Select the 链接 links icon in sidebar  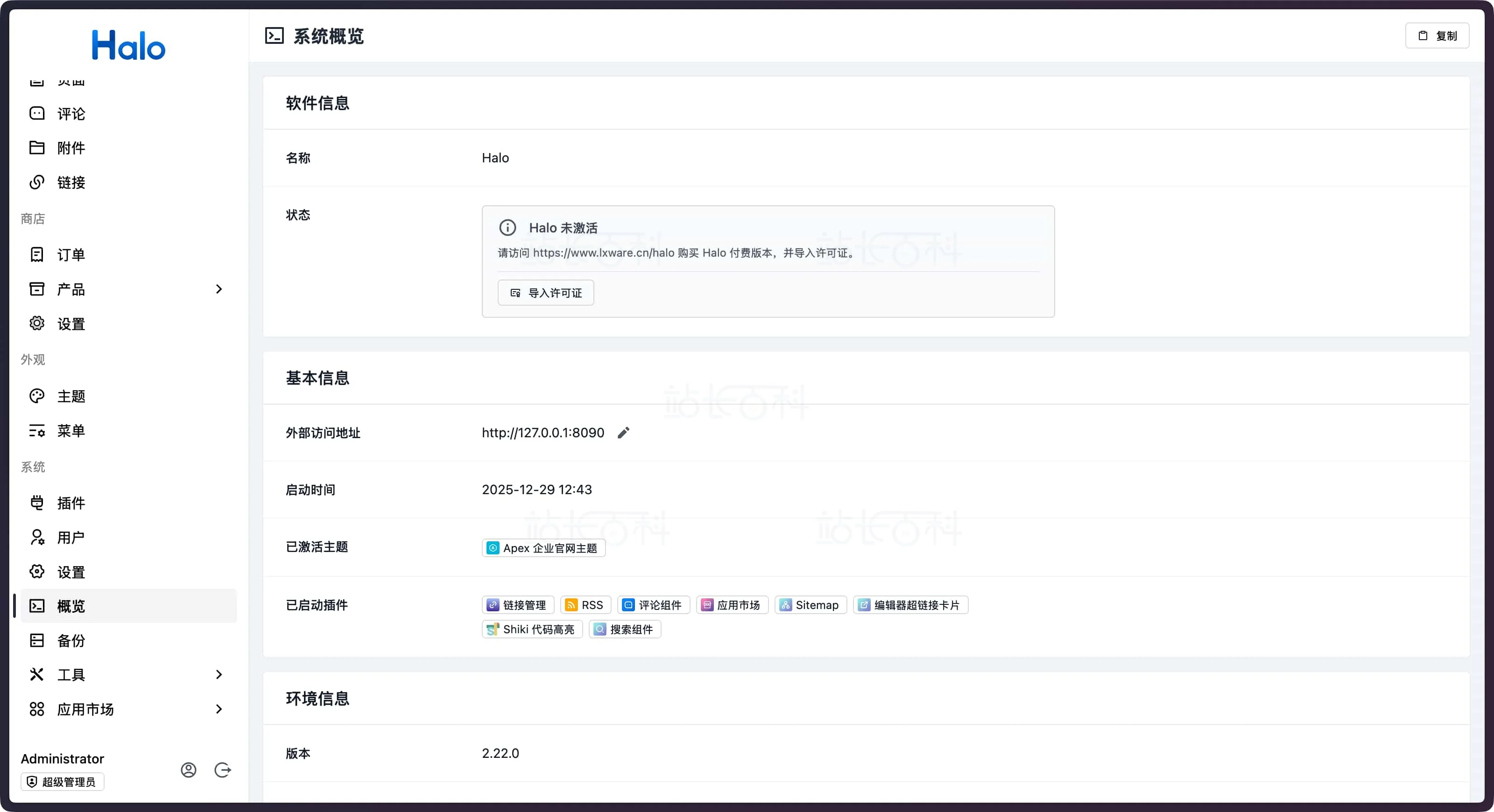(36, 182)
